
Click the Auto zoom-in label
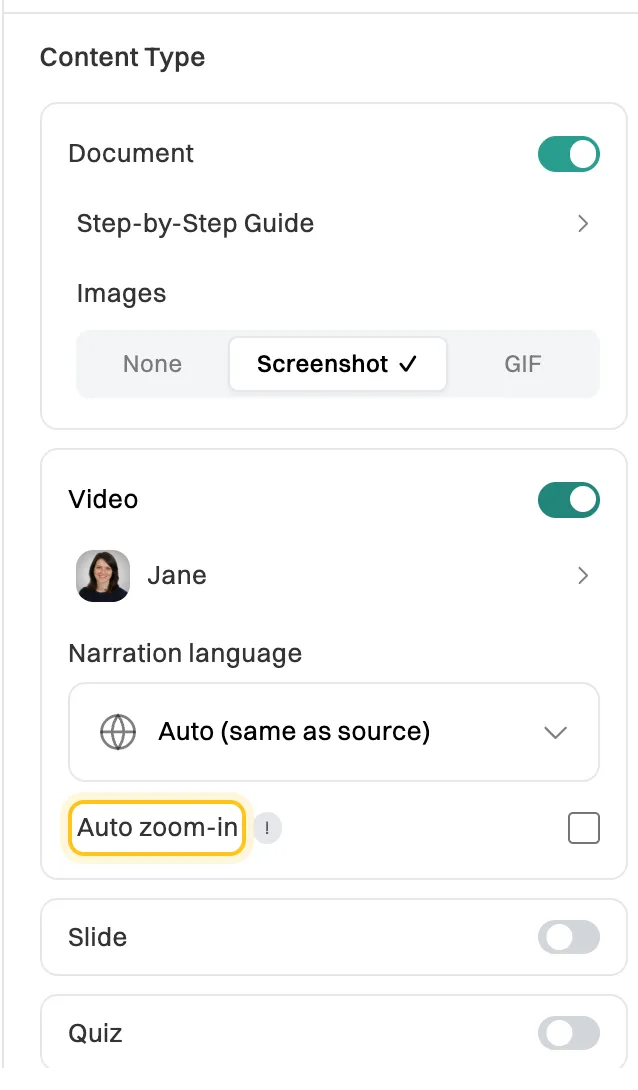tap(157, 828)
